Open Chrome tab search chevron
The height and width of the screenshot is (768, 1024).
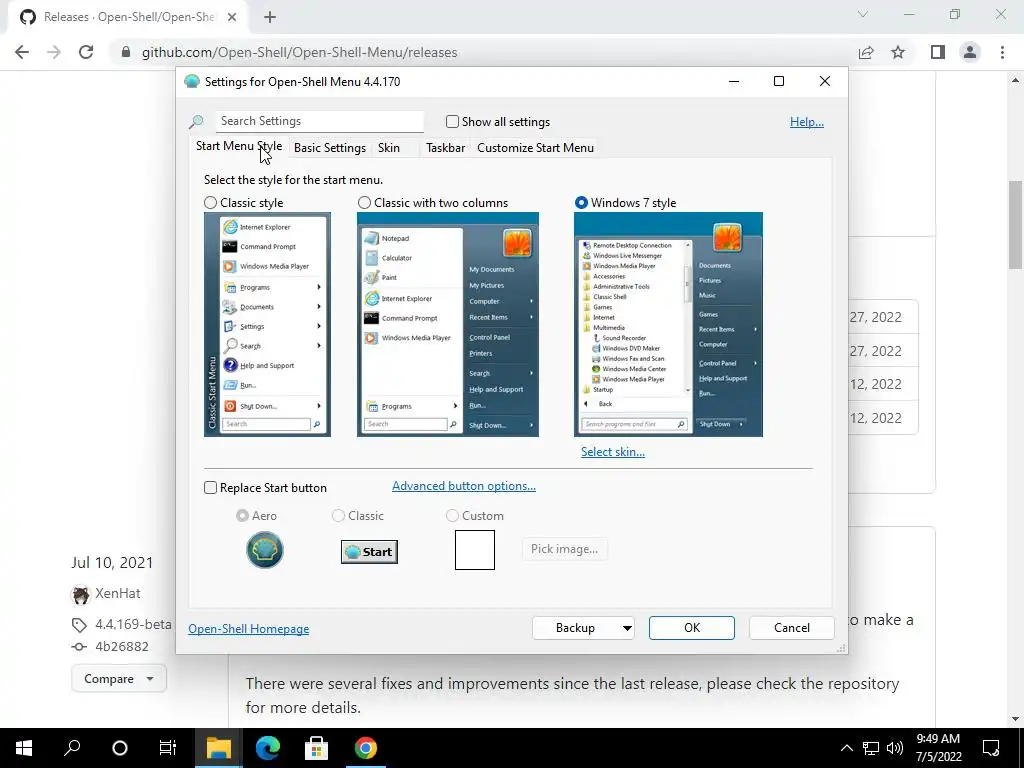click(863, 14)
